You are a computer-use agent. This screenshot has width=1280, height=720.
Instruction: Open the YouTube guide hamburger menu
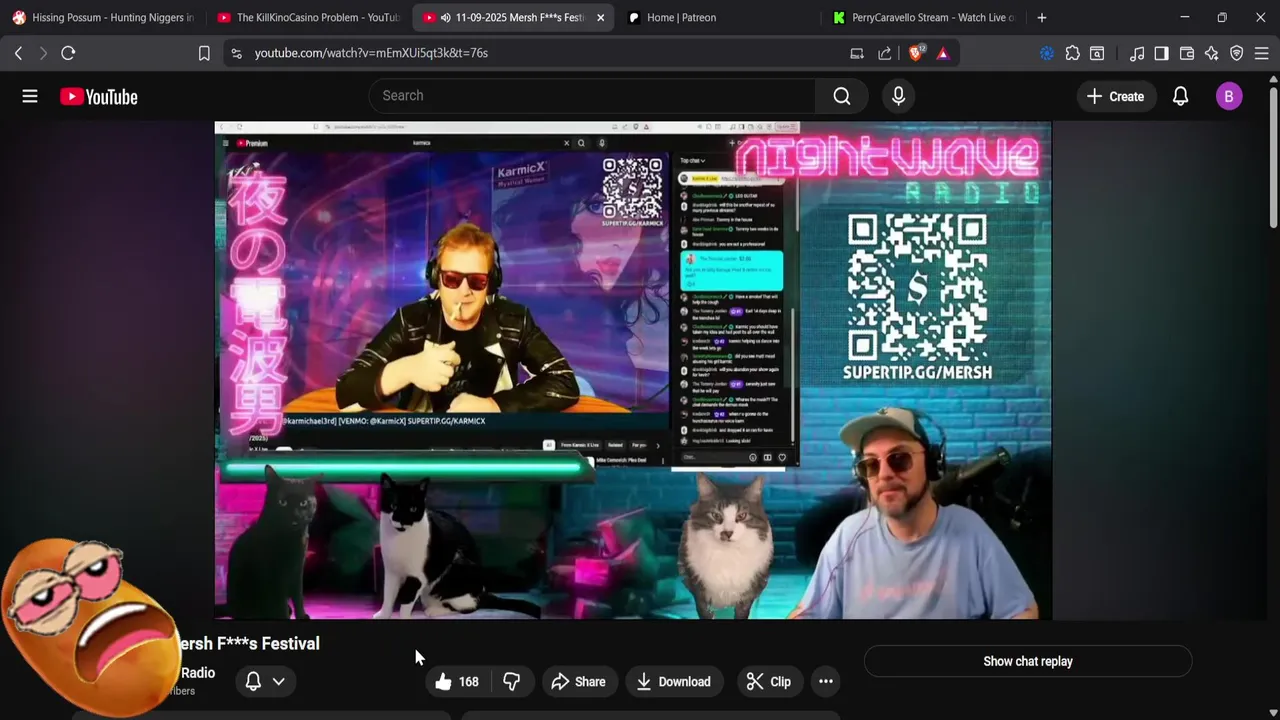point(30,96)
